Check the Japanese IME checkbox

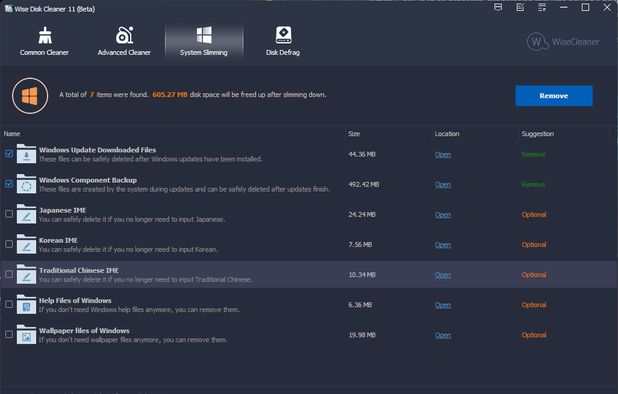(x=9, y=214)
